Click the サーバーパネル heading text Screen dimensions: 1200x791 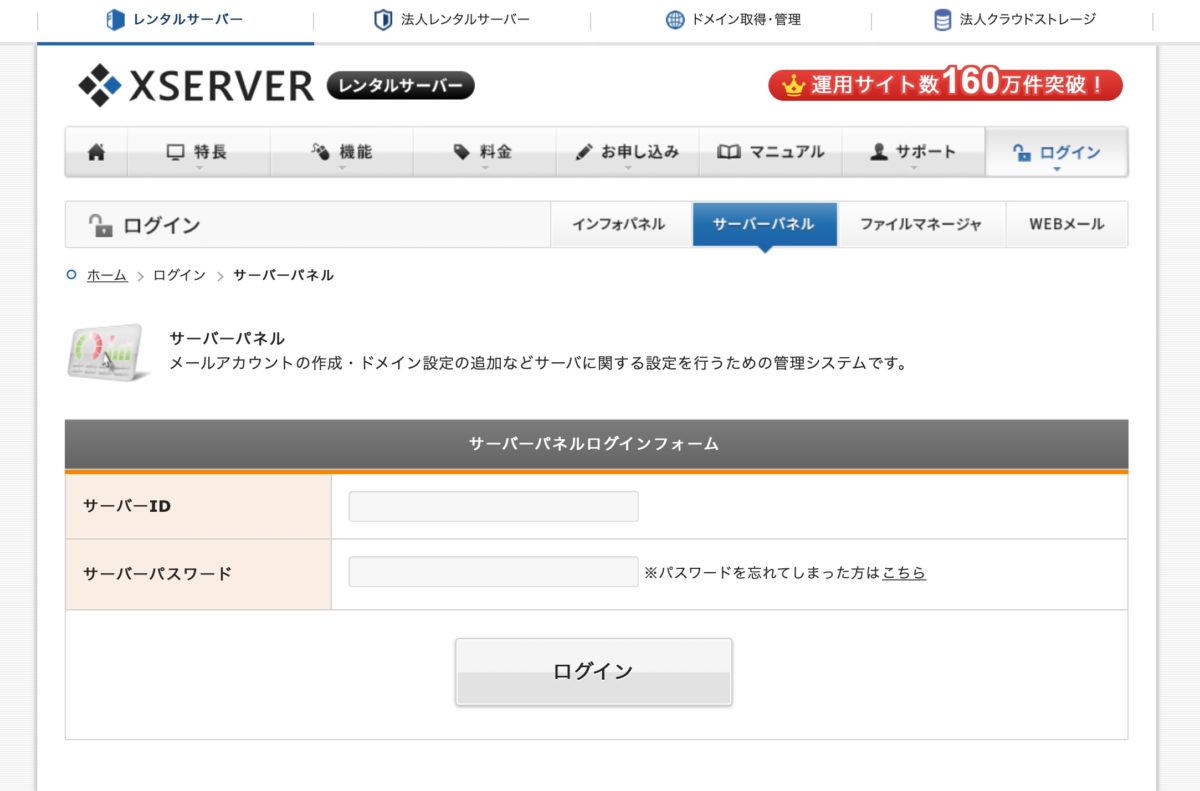point(227,338)
